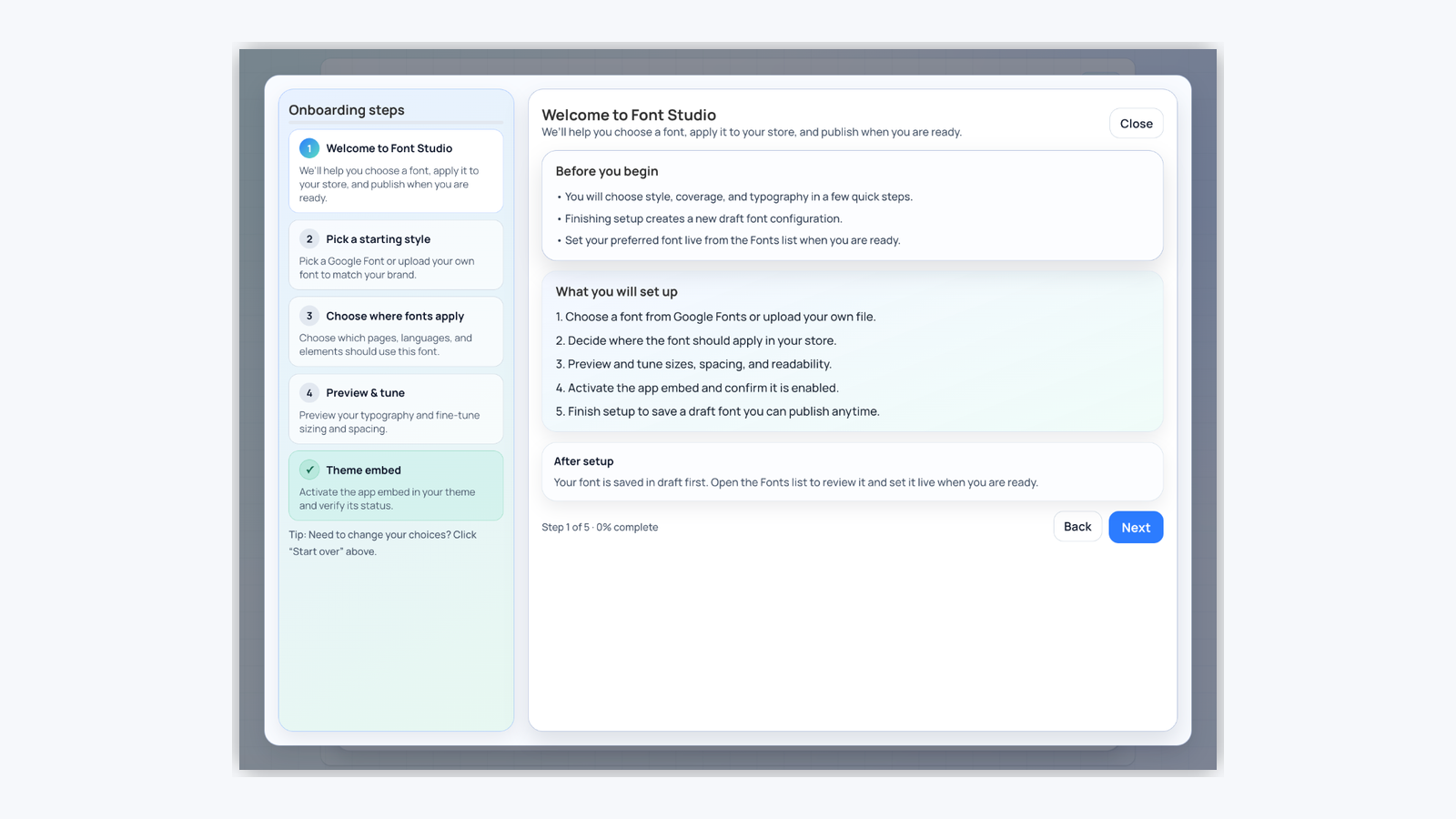This screenshot has width=1456, height=819.
Task: Click the step 1 numbered badge icon
Action: click(x=308, y=147)
